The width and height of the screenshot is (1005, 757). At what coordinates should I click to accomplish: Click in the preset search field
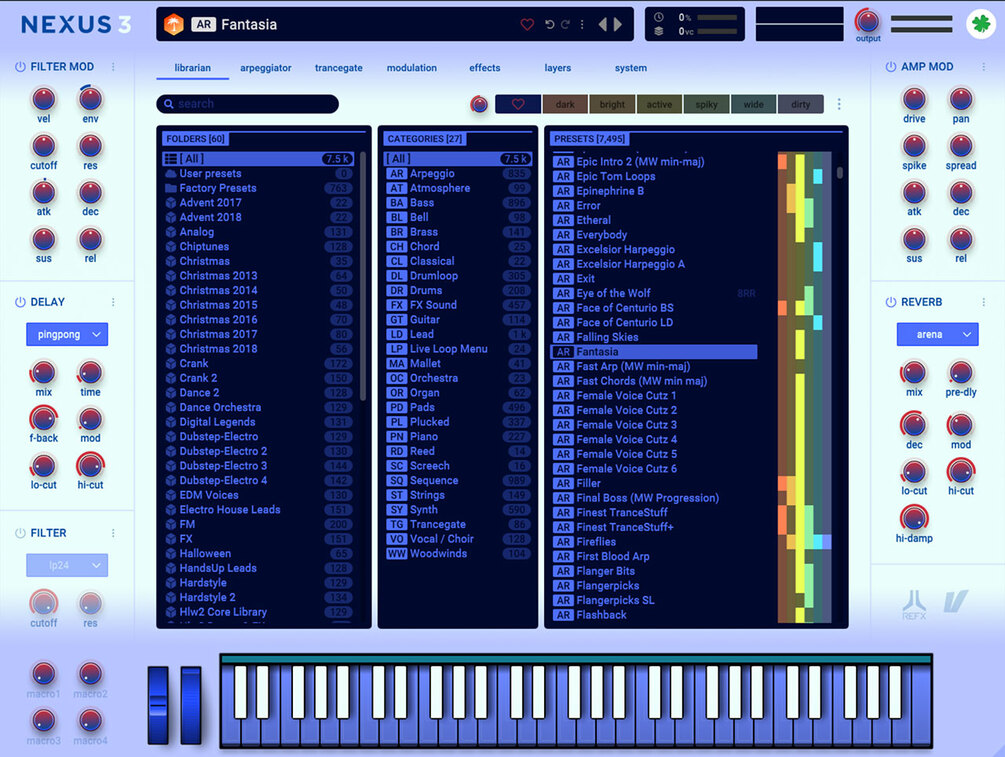click(247, 104)
